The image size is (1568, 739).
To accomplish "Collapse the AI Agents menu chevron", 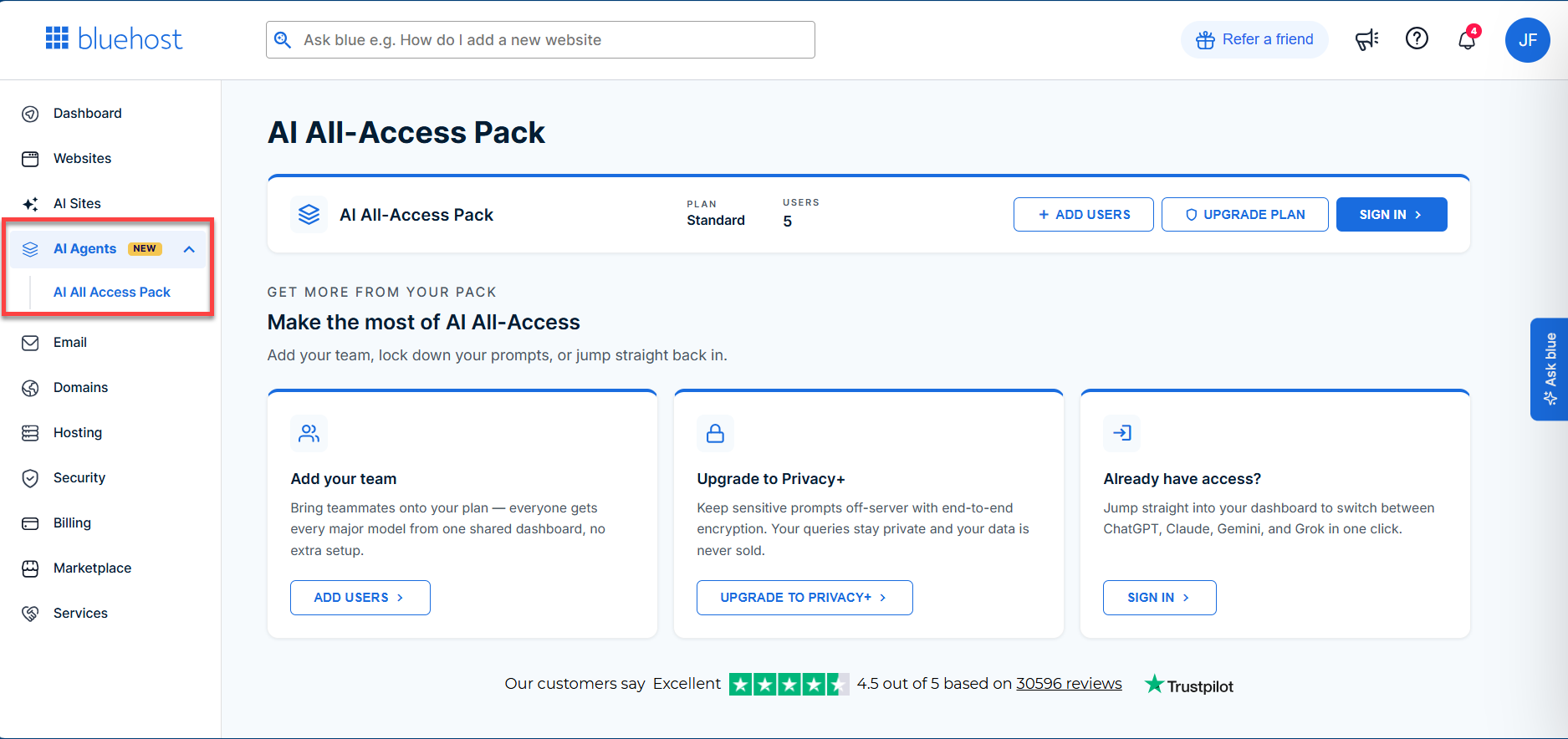I will 189,249.
